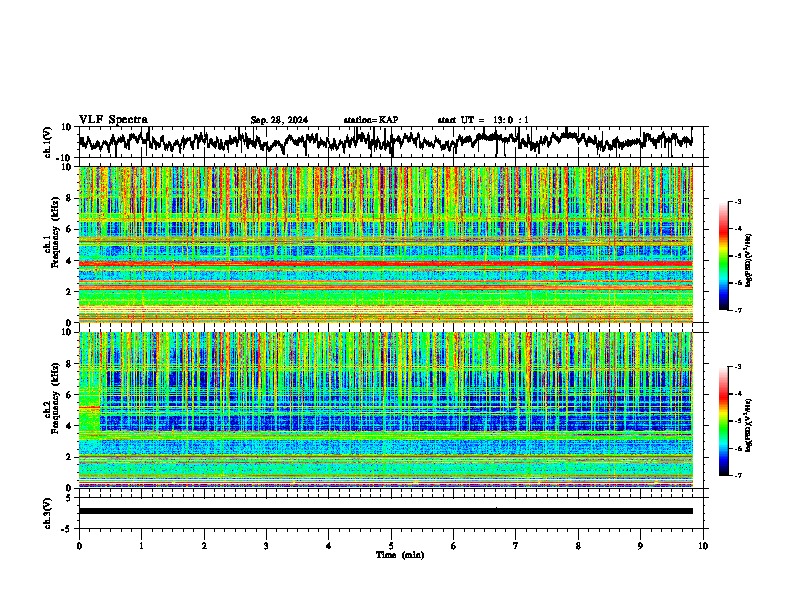The image size is (792, 612).
Task: Click the ch.2 colorbar log(PSD) label
Action: point(749,426)
